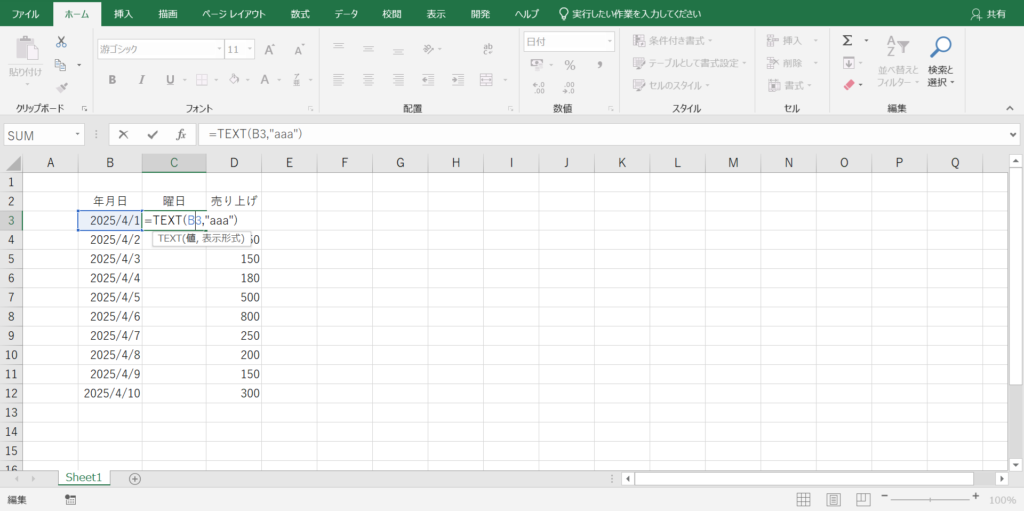Image resolution: width=1024 pixels, height=511 pixels.
Task: Add a new sheet with the plus icon
Action: (x=135, y=478)
